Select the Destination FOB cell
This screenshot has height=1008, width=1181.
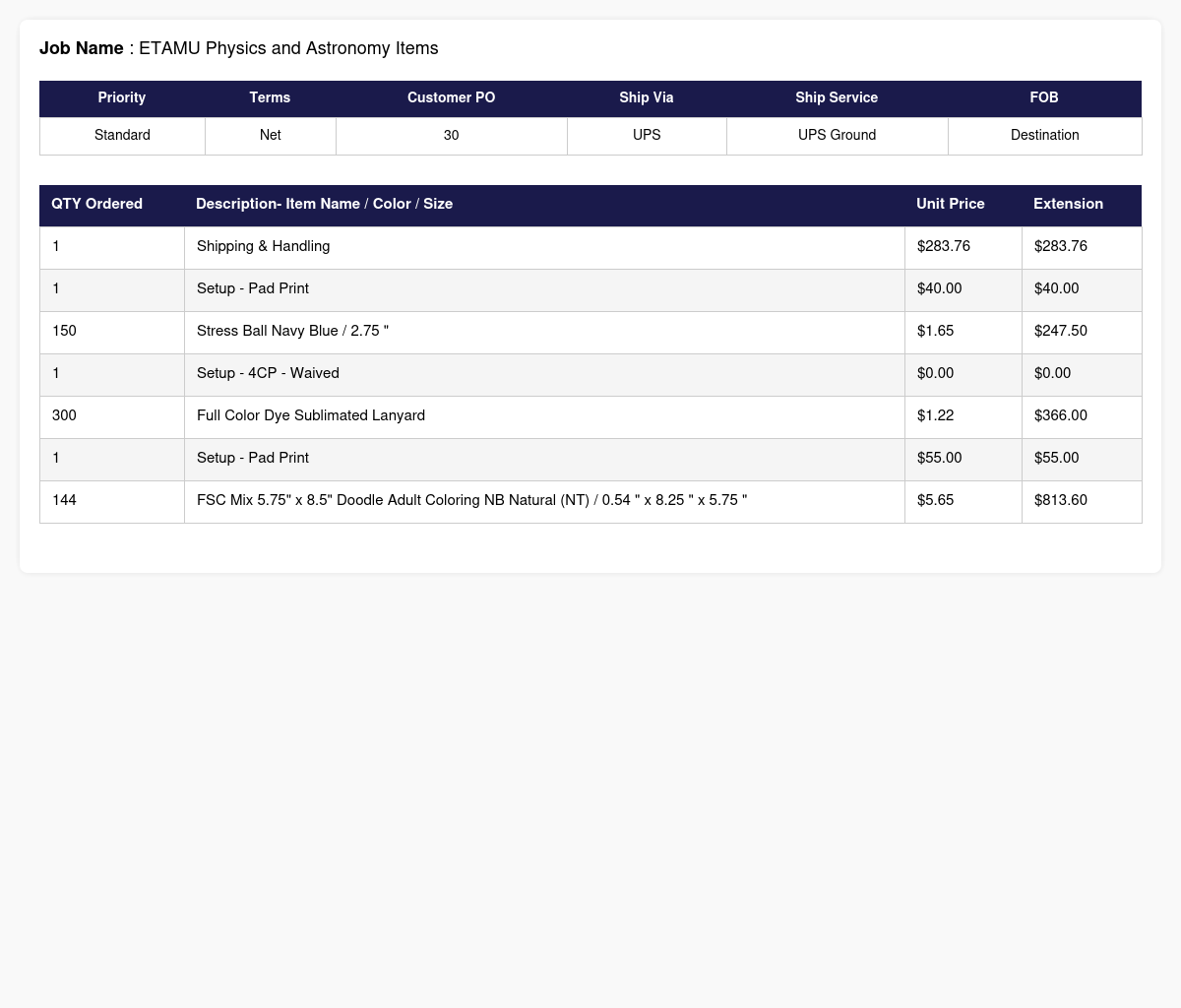tap(1044, 135)
